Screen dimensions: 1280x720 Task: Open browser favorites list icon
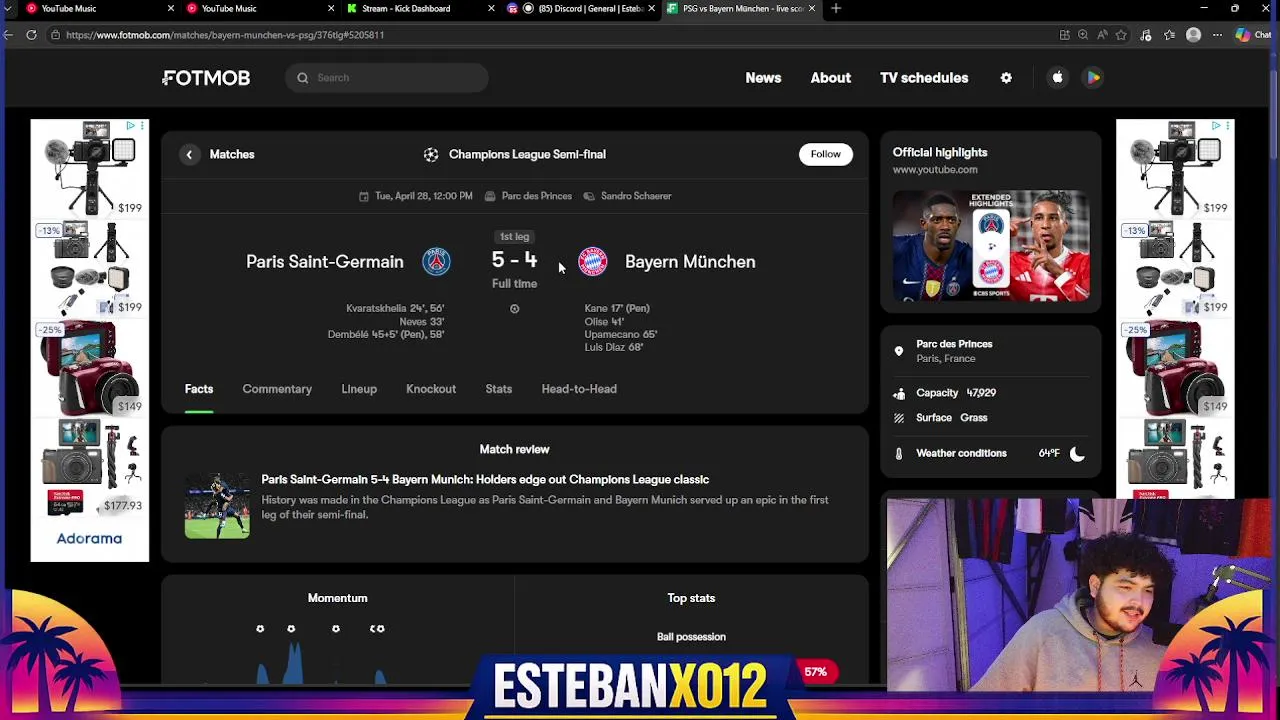(1170, 35)
